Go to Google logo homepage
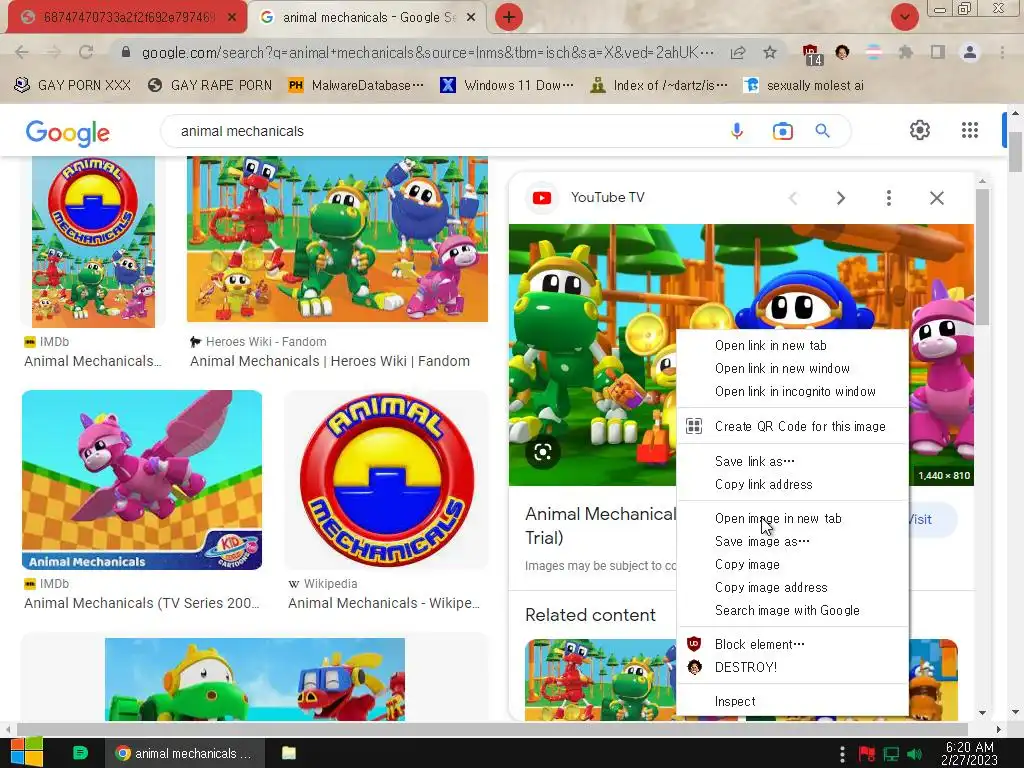This screenshot has height=768, width=1024. click(x=67, y=133)
